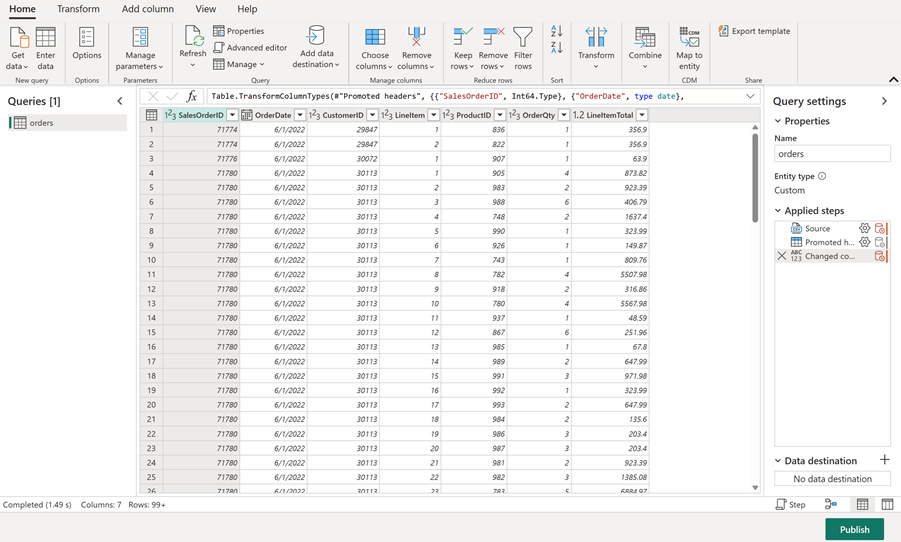Toggle the Step script view
The height and width of the screenshot is (542, 901).
[x=791, y=505]
